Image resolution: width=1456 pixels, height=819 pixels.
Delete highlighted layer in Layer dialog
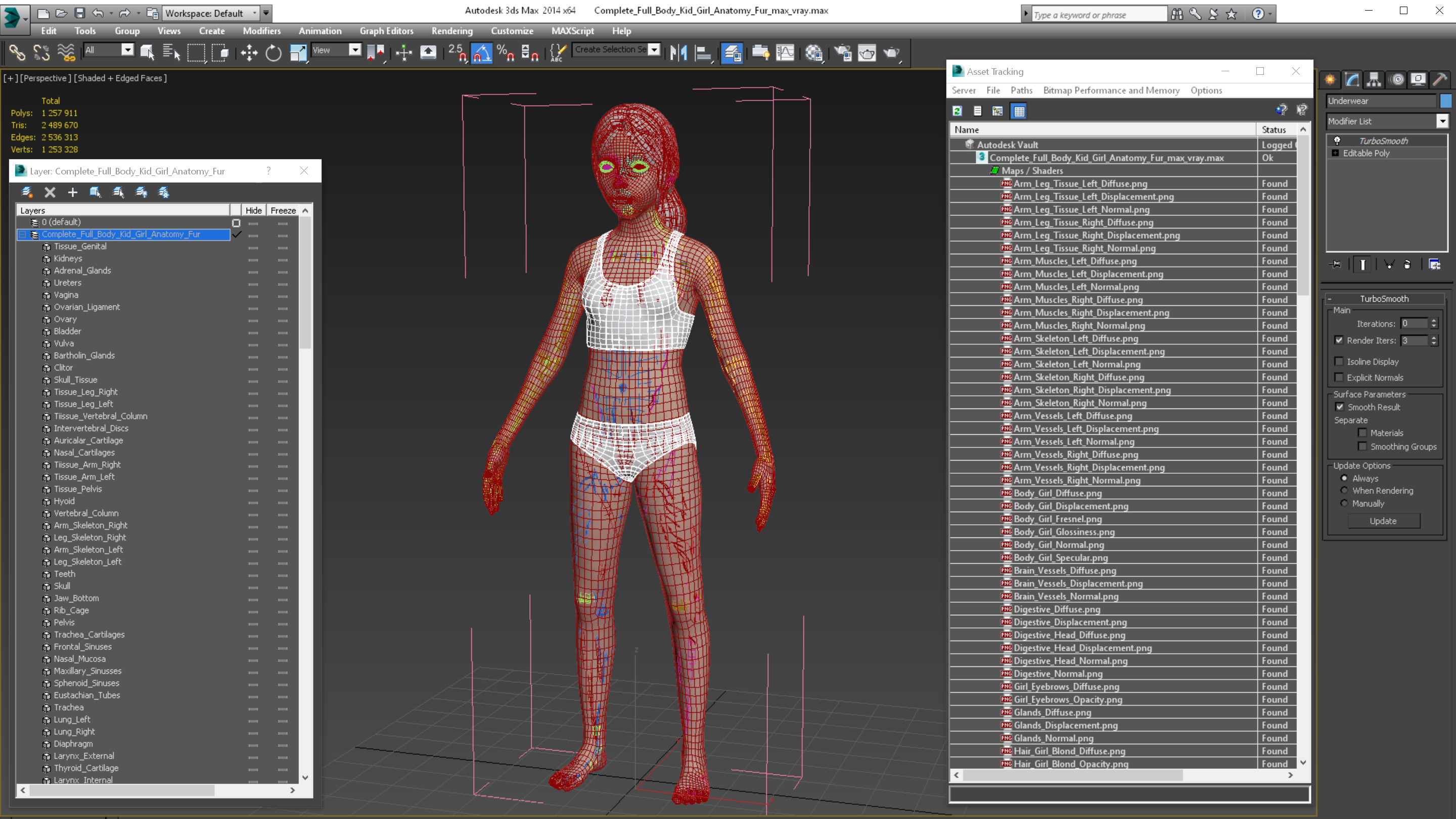50,193
